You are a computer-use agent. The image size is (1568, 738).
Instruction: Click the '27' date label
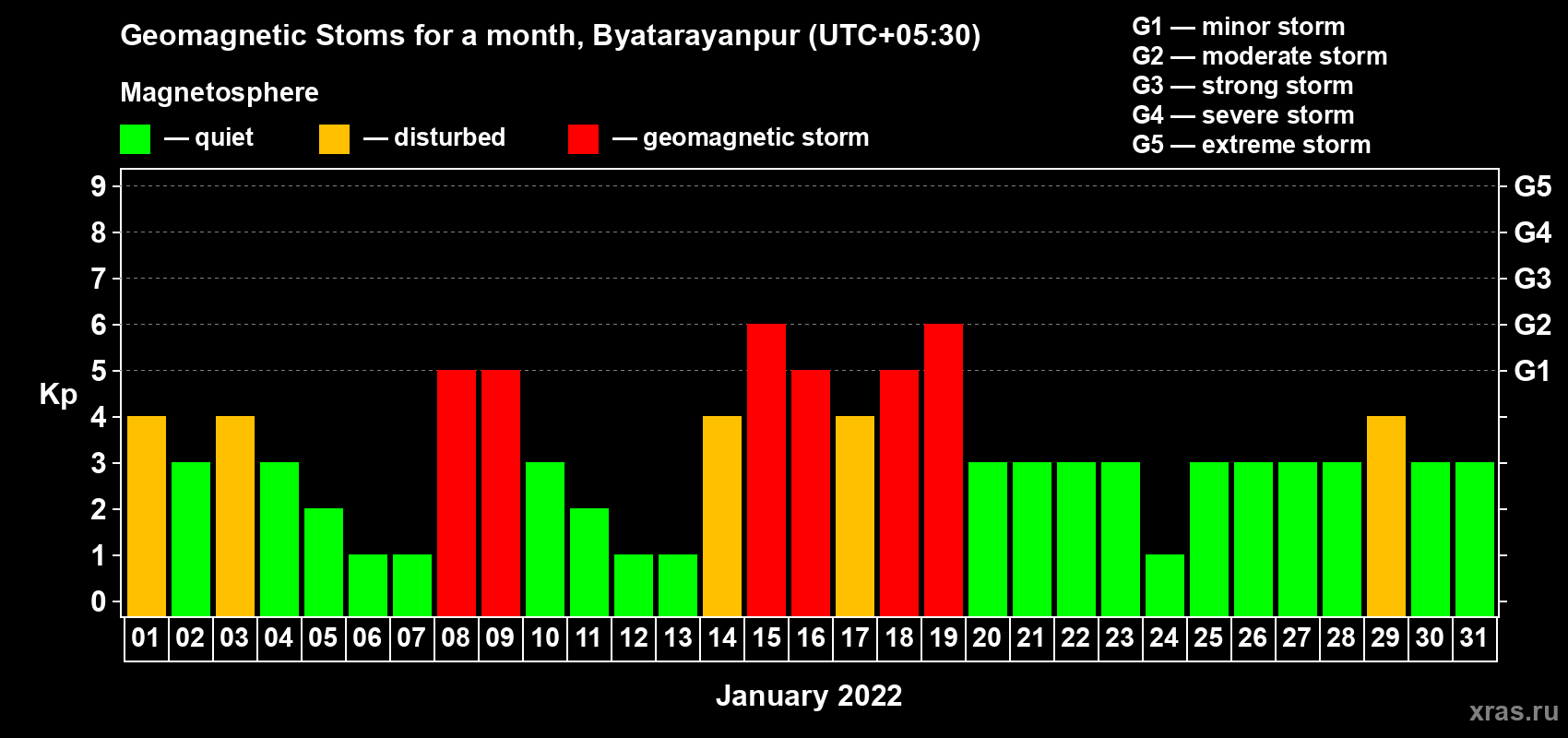[1297, 637]
